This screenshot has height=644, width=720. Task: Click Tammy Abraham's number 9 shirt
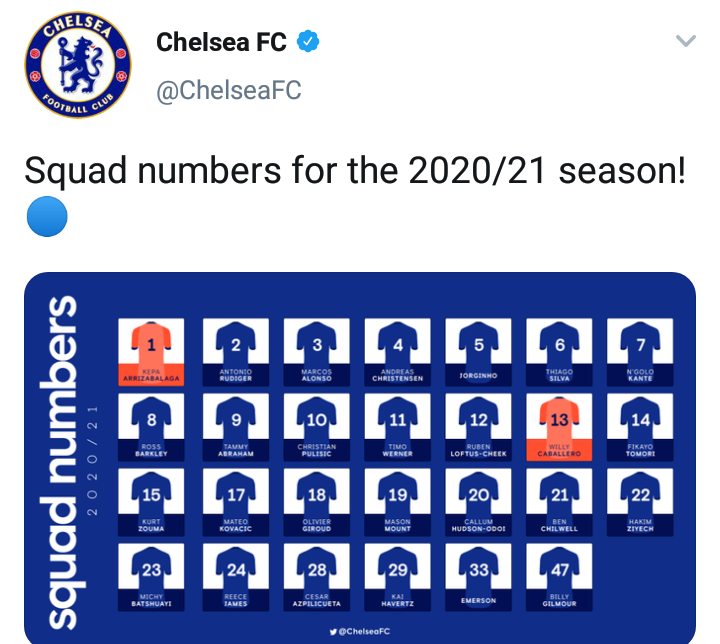tap(235, 421)
